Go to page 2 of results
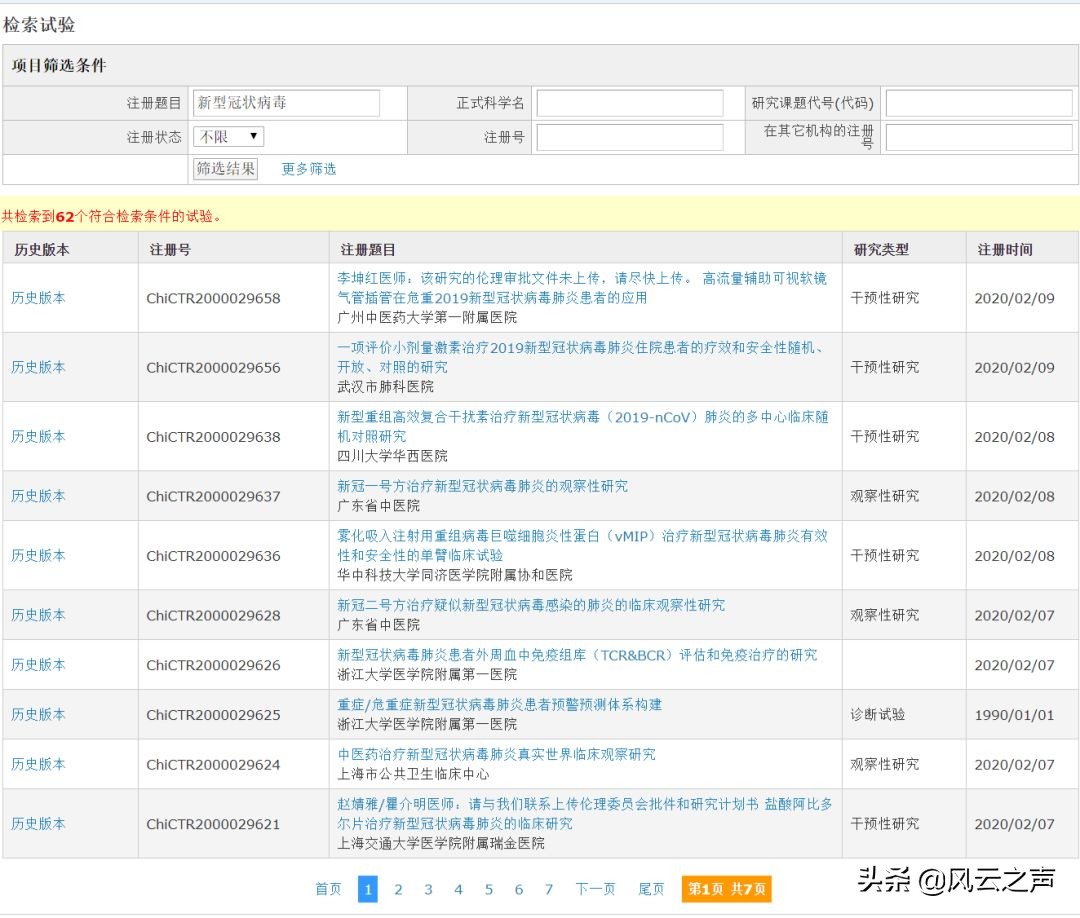The height and width of the screenshot is (918, 1080). click(x=398, y=888)
